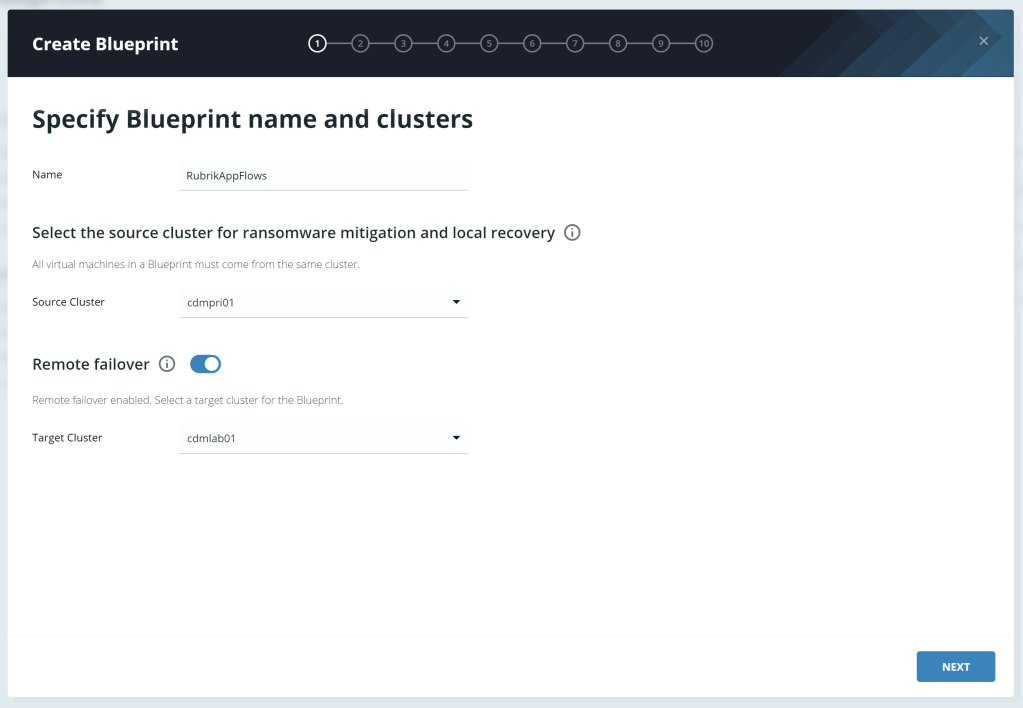Jump to step 2 in the wizard
Image resolution: width=1023 pixels, height=708 pixels.
click(x=360, y=44)
